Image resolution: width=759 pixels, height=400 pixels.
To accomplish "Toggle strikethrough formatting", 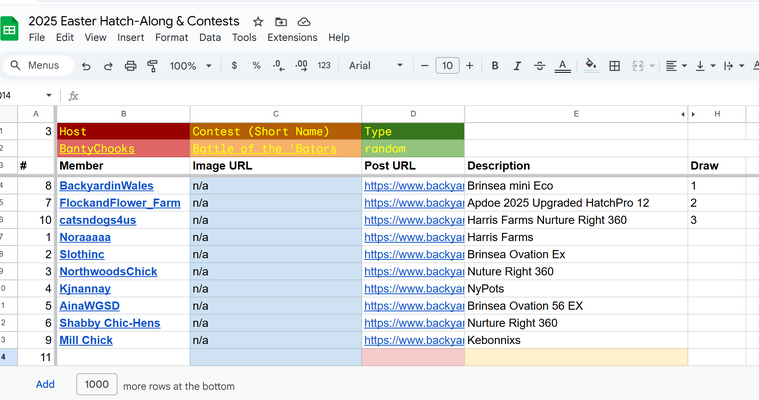I will 540,65.
